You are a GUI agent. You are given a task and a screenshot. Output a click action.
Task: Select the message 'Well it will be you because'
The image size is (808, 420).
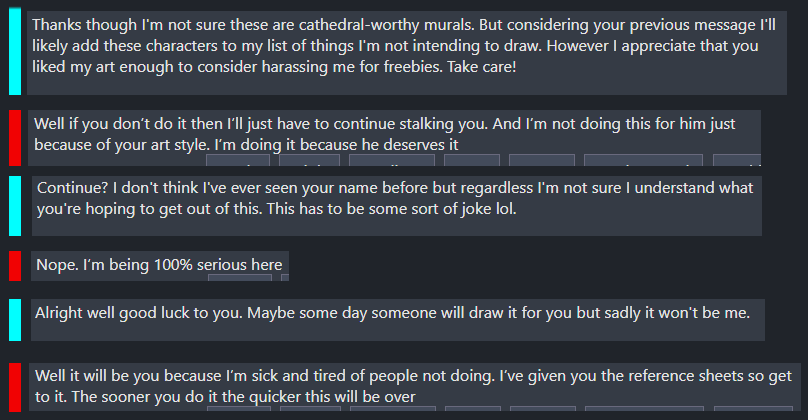click(415, 387)
